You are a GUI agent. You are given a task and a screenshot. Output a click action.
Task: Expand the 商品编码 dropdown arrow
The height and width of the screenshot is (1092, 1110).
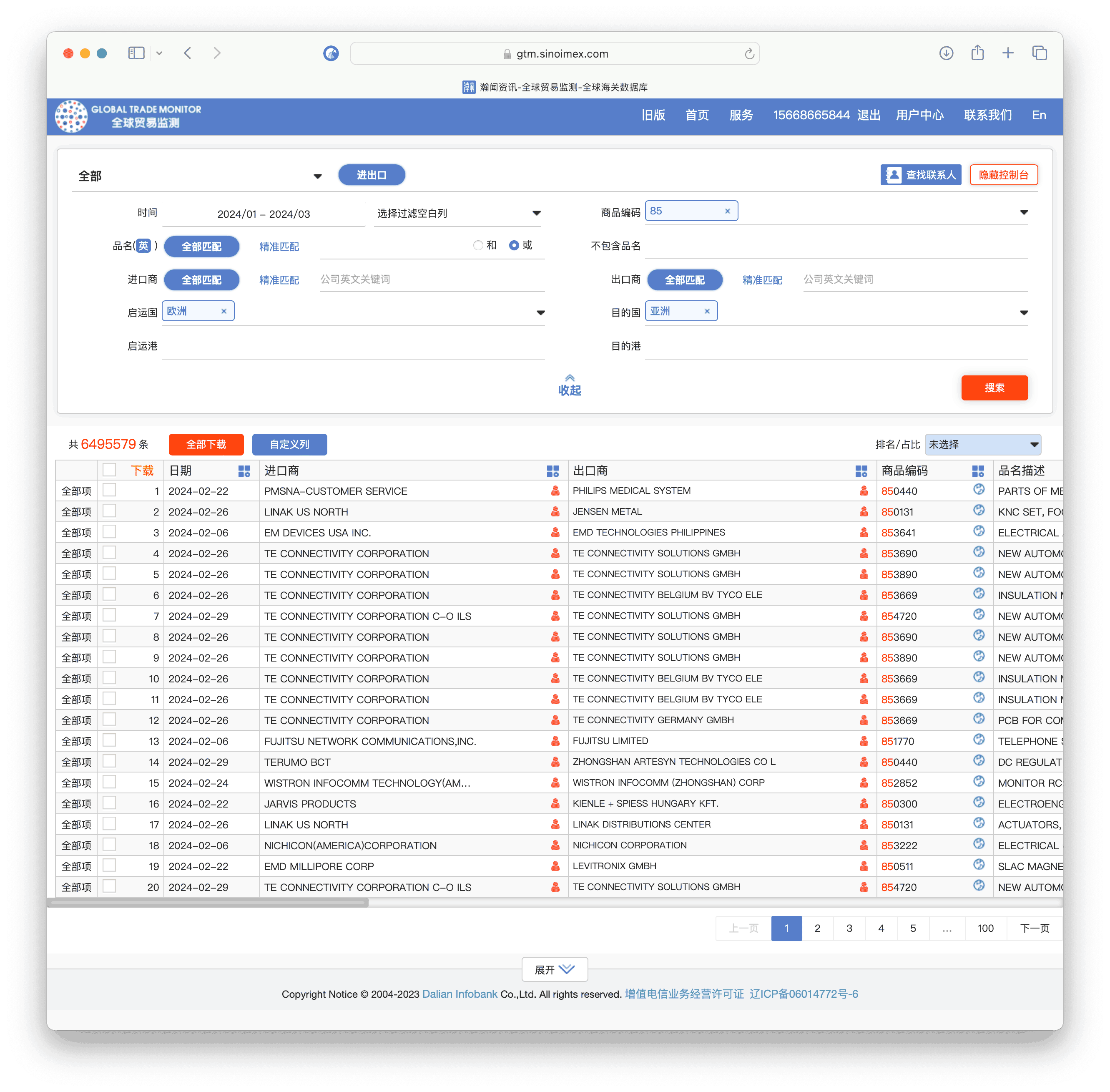point(1023,213)
